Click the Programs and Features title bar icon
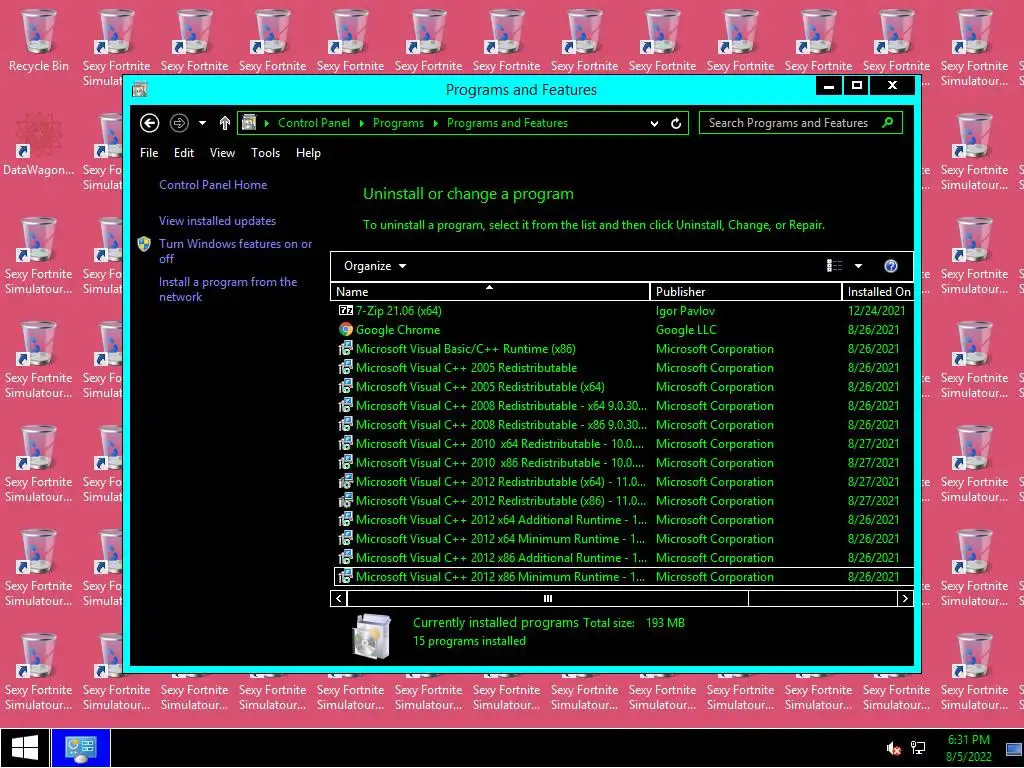Screen dimensions: 1024x768 pos(140,89)
